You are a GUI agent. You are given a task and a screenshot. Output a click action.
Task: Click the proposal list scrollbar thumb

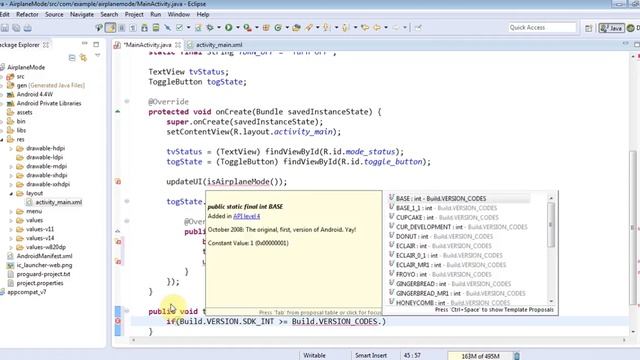[551, 225]
